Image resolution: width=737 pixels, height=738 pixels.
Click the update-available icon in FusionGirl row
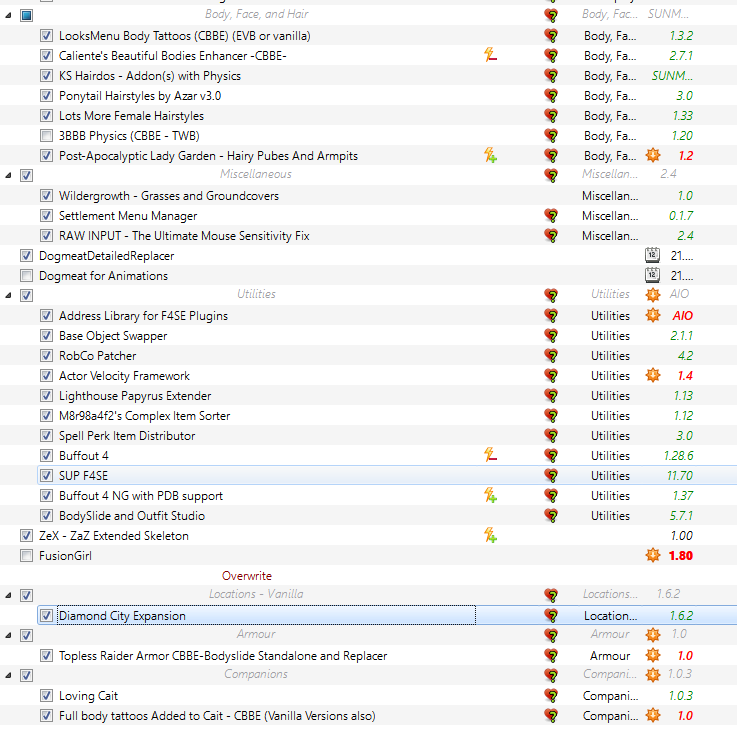point(653,555)
